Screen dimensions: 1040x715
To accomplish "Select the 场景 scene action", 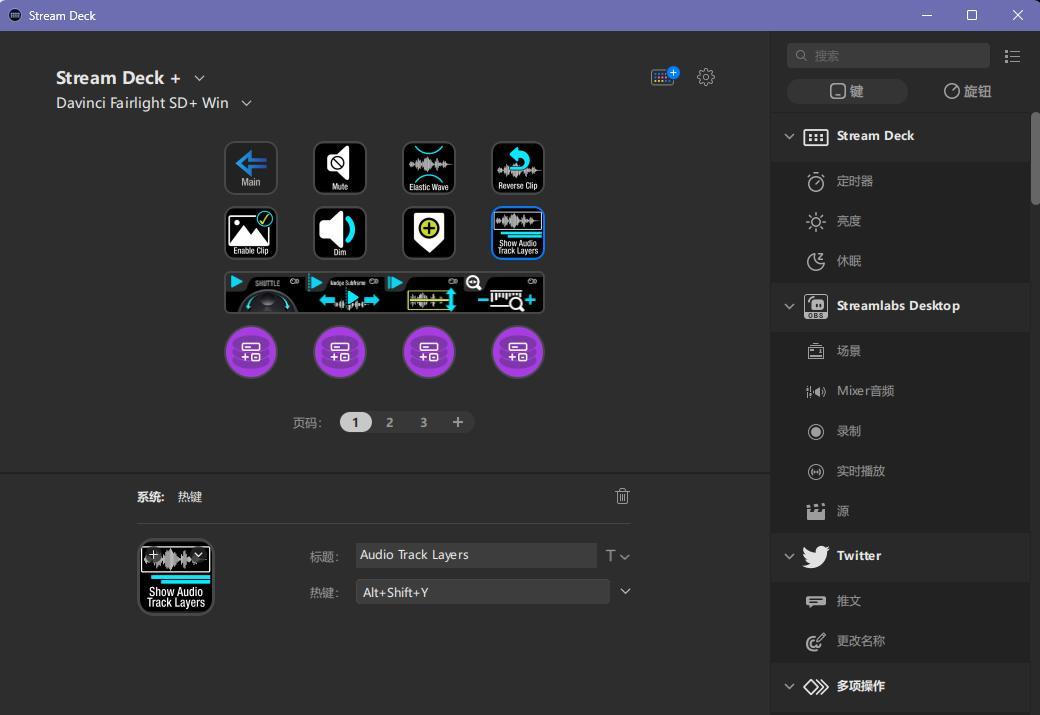I will pos(902,351).
